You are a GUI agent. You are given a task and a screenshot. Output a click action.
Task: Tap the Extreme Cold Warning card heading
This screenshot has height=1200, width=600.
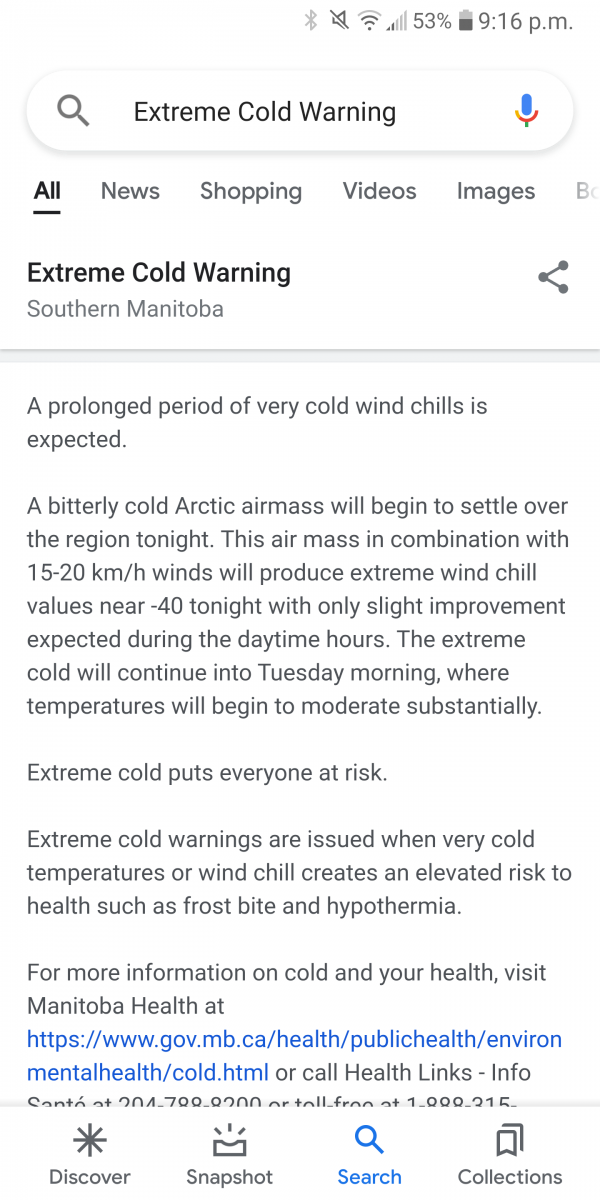coord(159,273)
